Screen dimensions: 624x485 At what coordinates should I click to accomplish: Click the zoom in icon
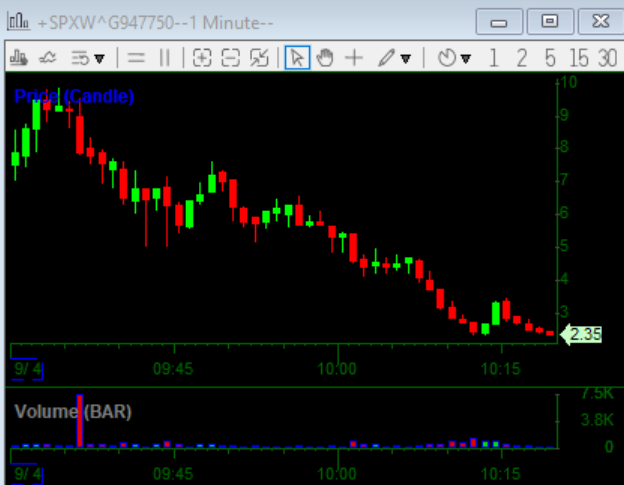click(202, 58)
